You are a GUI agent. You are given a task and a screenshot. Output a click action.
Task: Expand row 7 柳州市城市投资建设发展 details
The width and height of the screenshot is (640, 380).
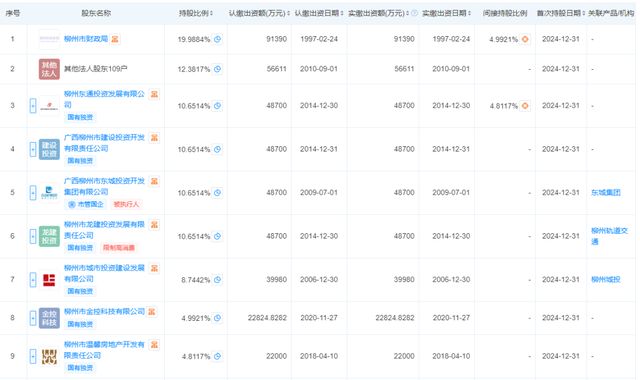pyautogui.click(x=33, y=280)
